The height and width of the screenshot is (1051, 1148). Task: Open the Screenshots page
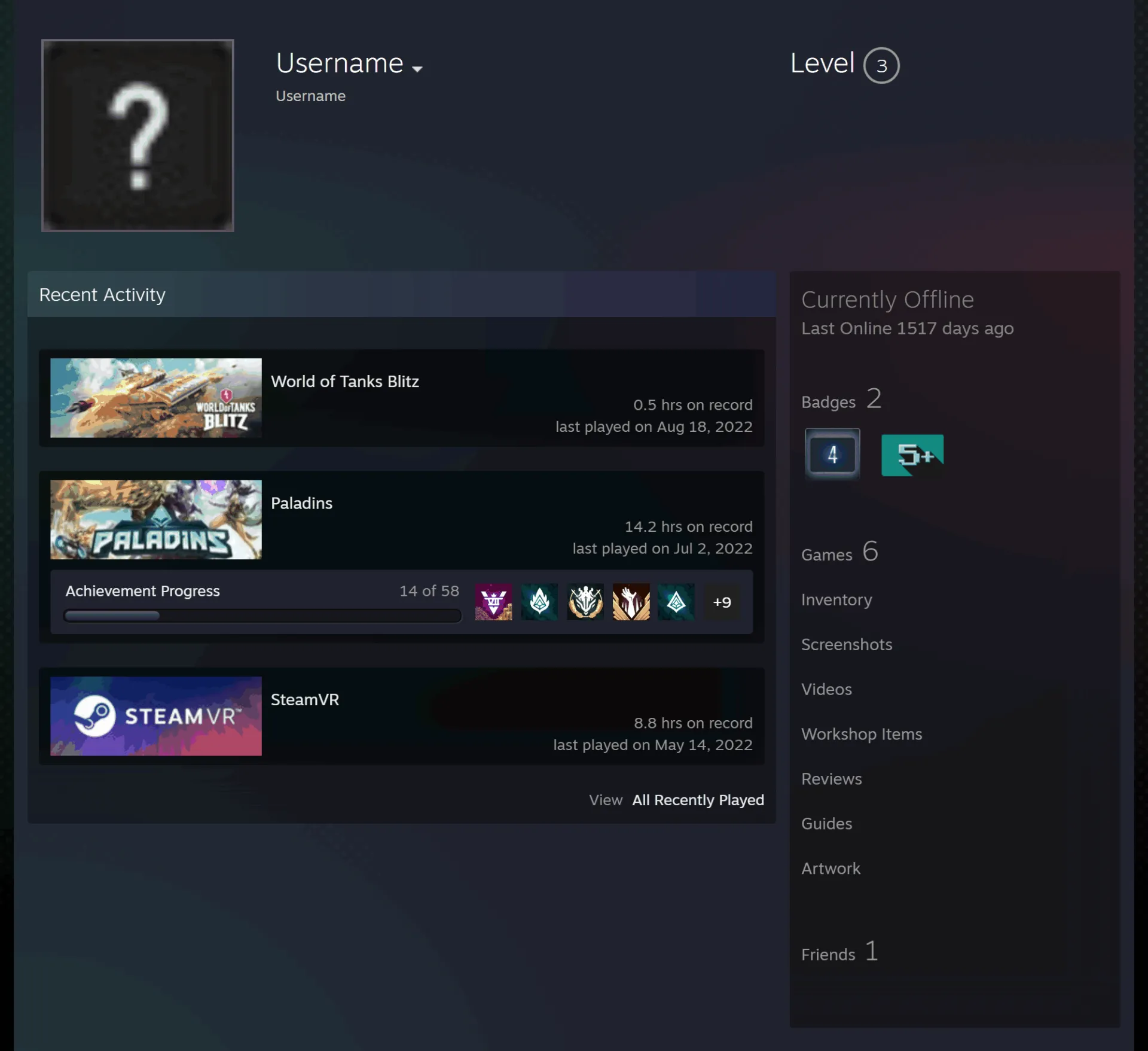click(x=847, y=644)
